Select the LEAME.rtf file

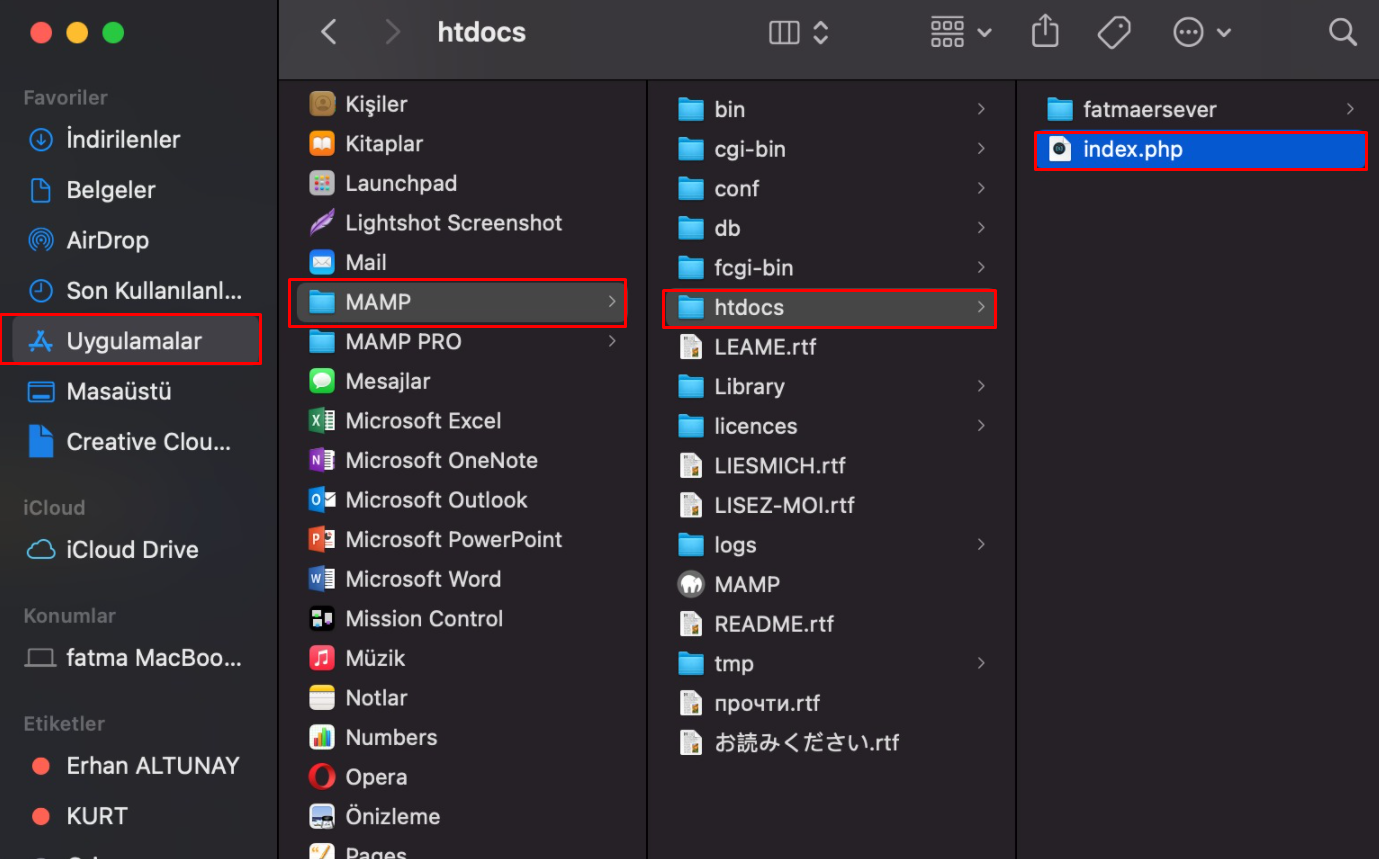pos(830,346)
